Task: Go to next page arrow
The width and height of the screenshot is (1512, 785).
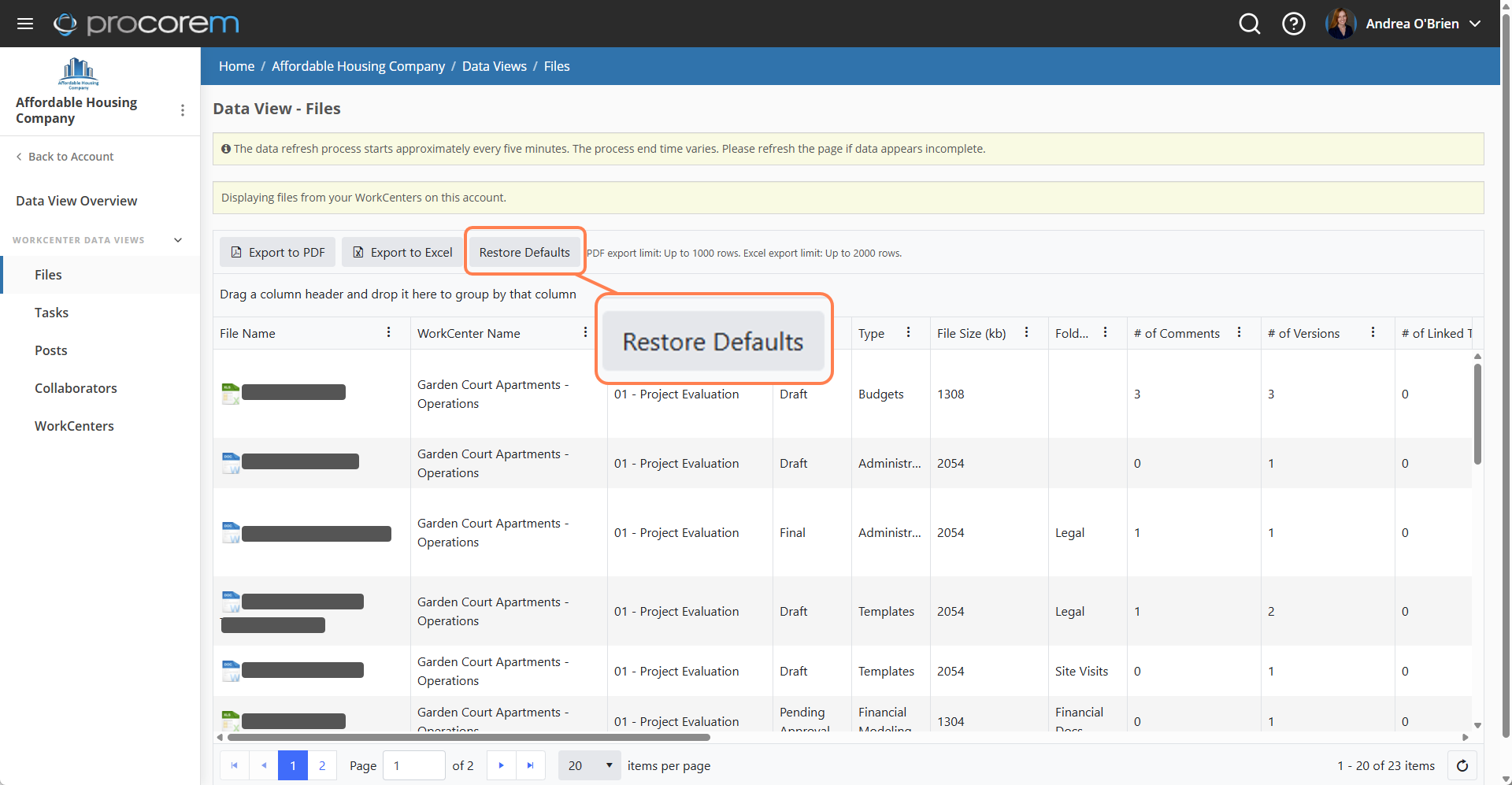Action: coord(501,765)
